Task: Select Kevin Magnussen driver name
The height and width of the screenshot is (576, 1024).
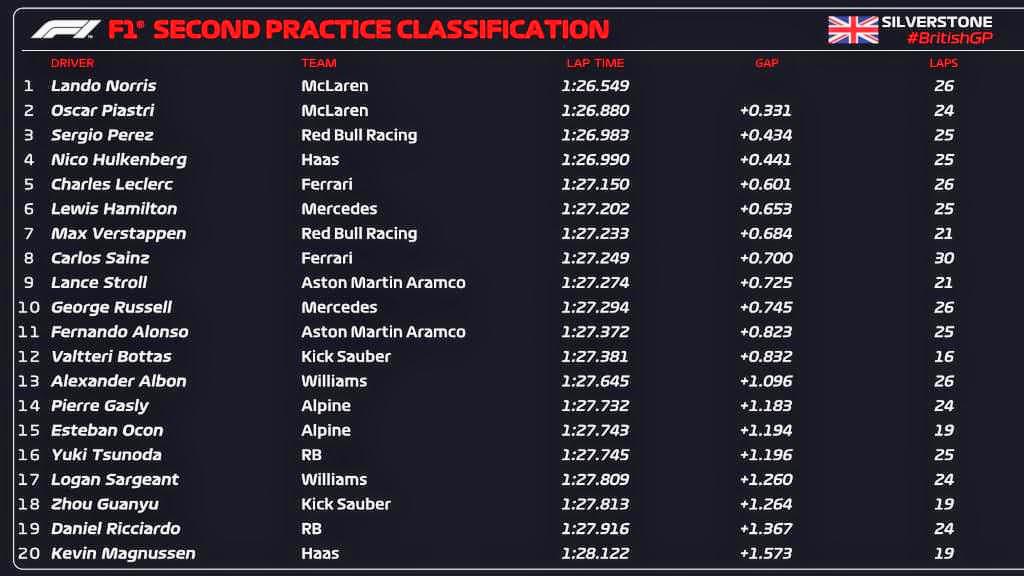Action: click(x=123, y=553)
